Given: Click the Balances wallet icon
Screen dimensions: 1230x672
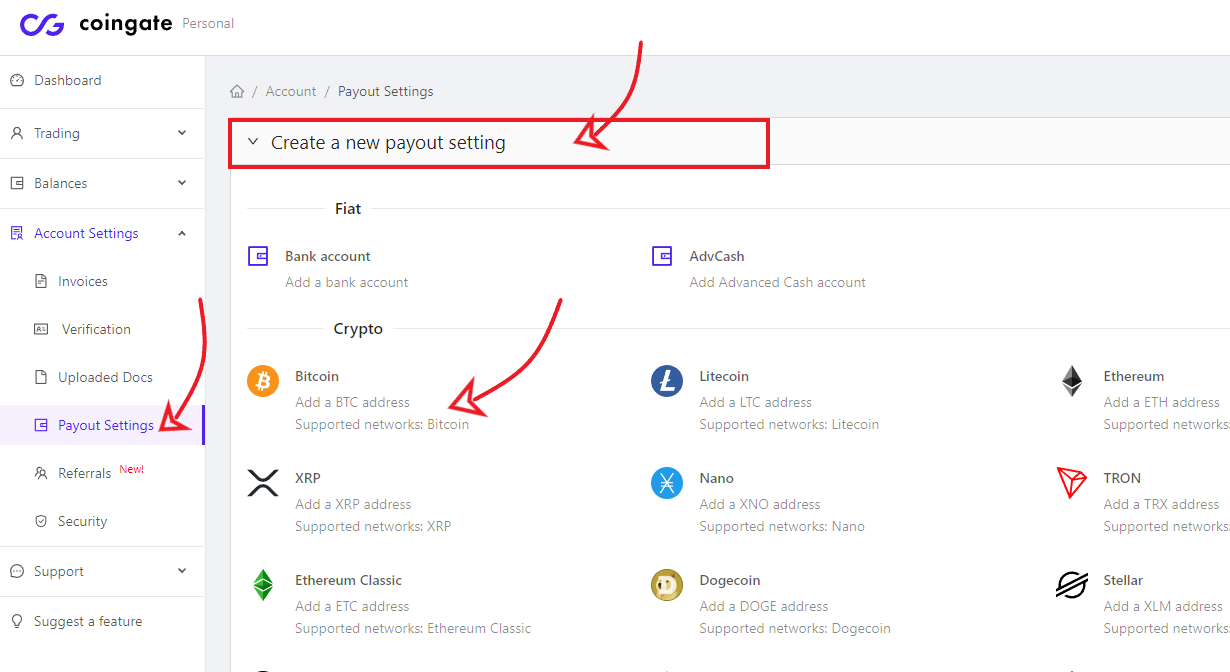Looking at the screenshot, I should tap(16, 183).
